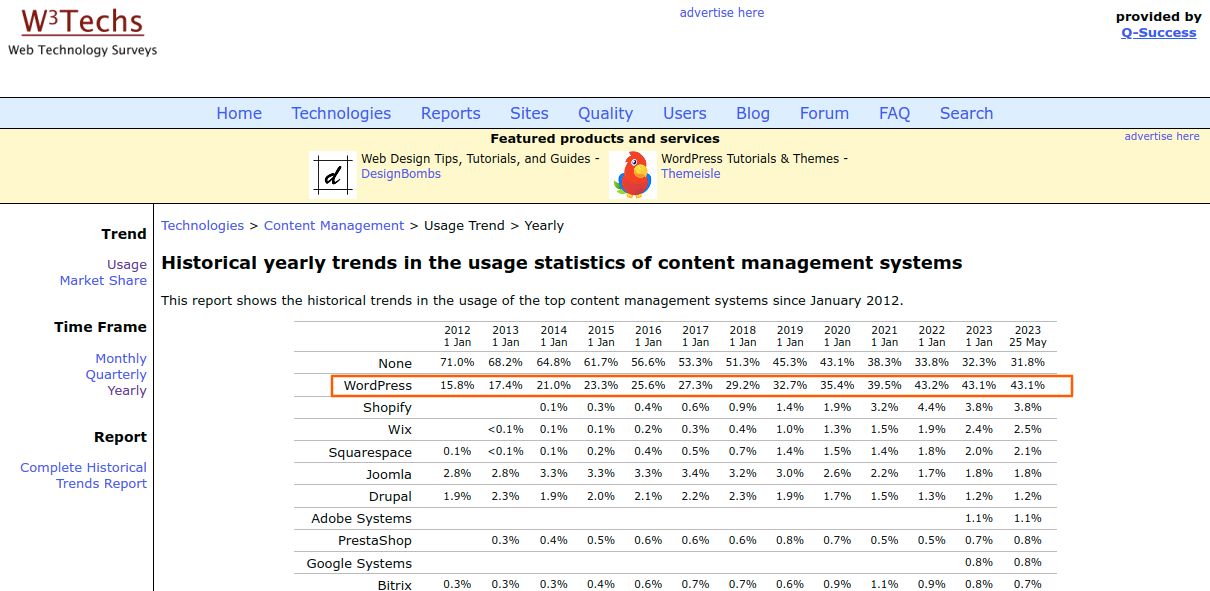Go to the Blog section
The width and height of the screenshot is (1210, 591).
752,113
